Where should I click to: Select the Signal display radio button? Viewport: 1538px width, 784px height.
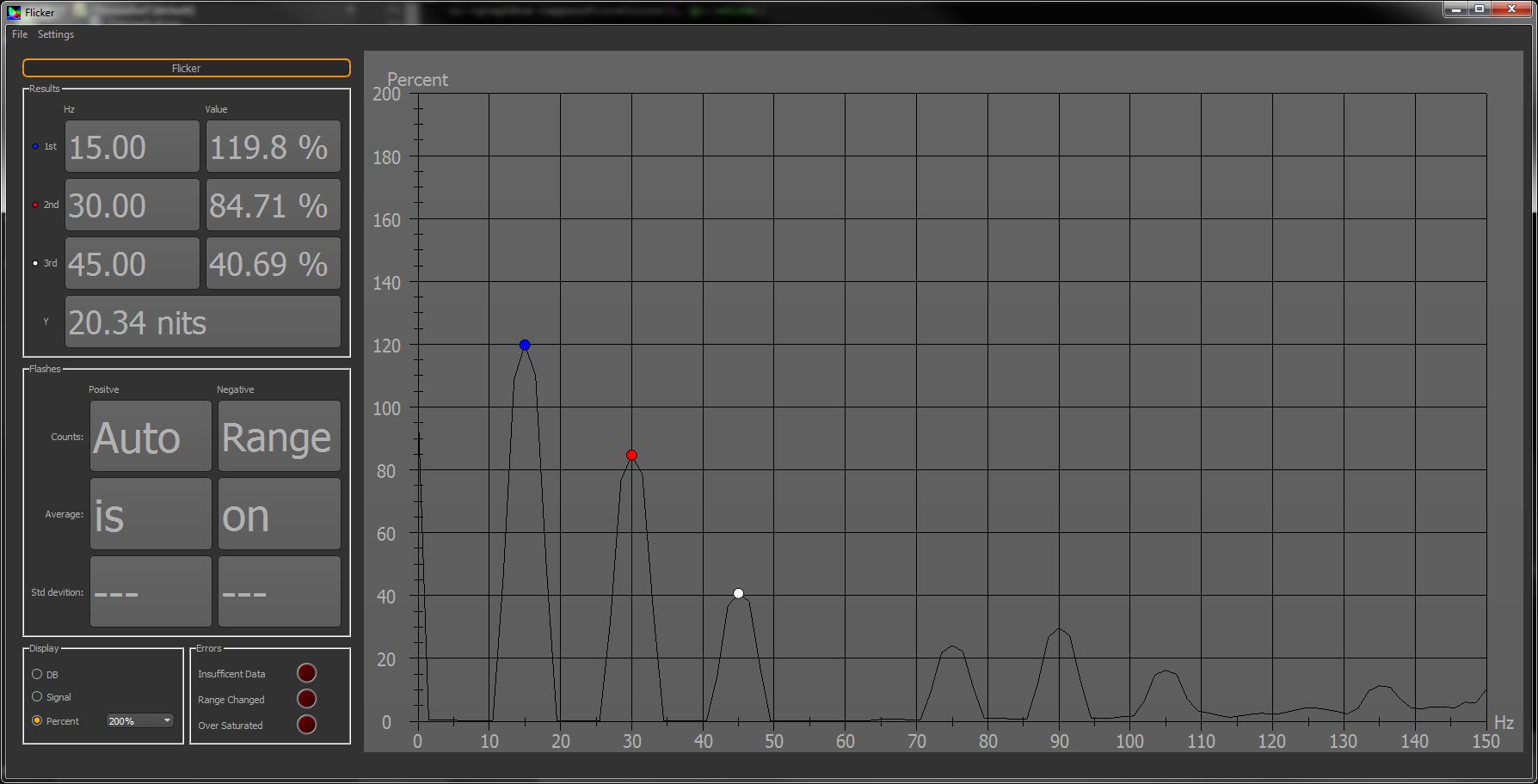[x=37, y=697]
